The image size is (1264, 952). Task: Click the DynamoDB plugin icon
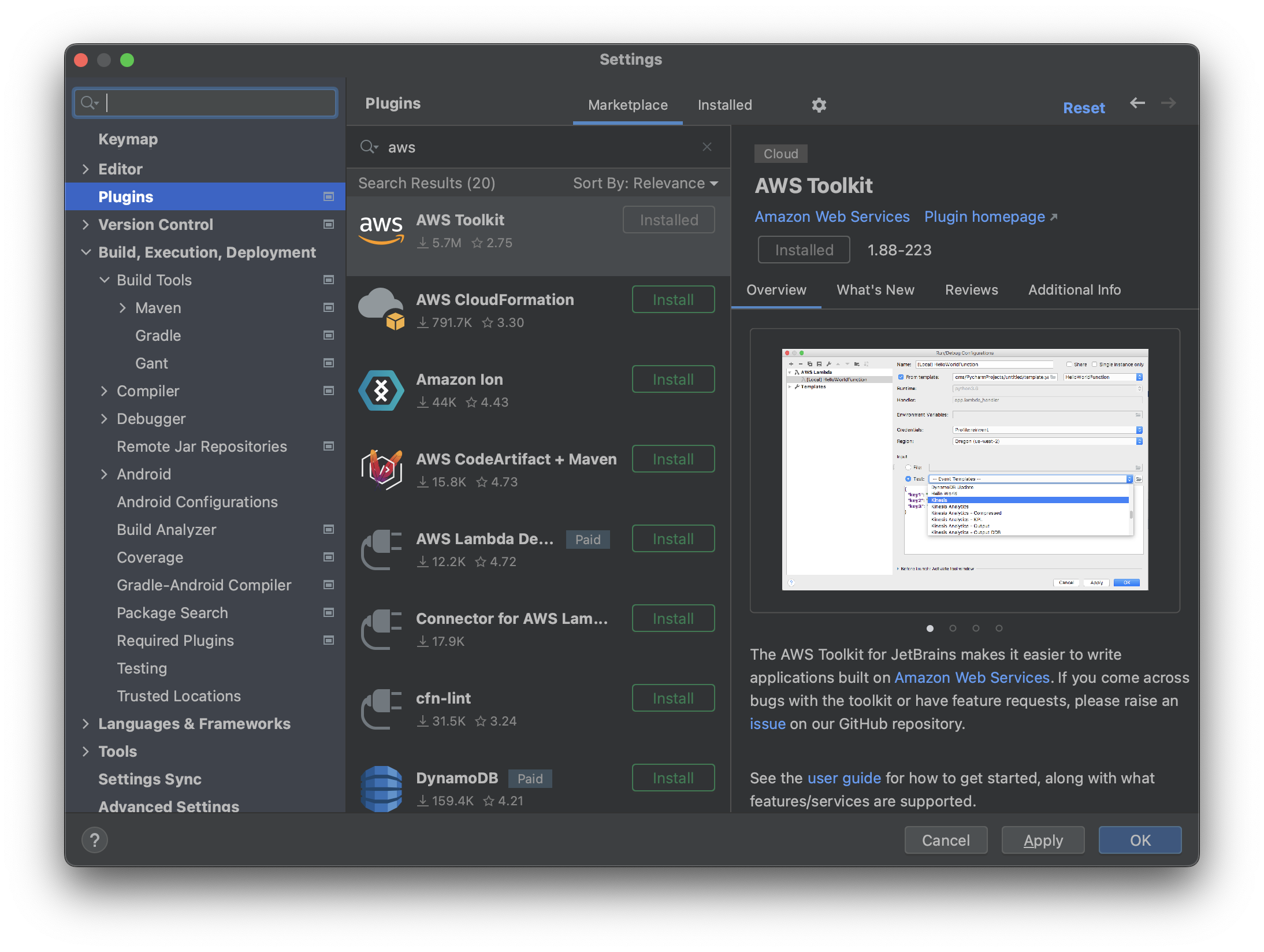click(x=381, y=789)
